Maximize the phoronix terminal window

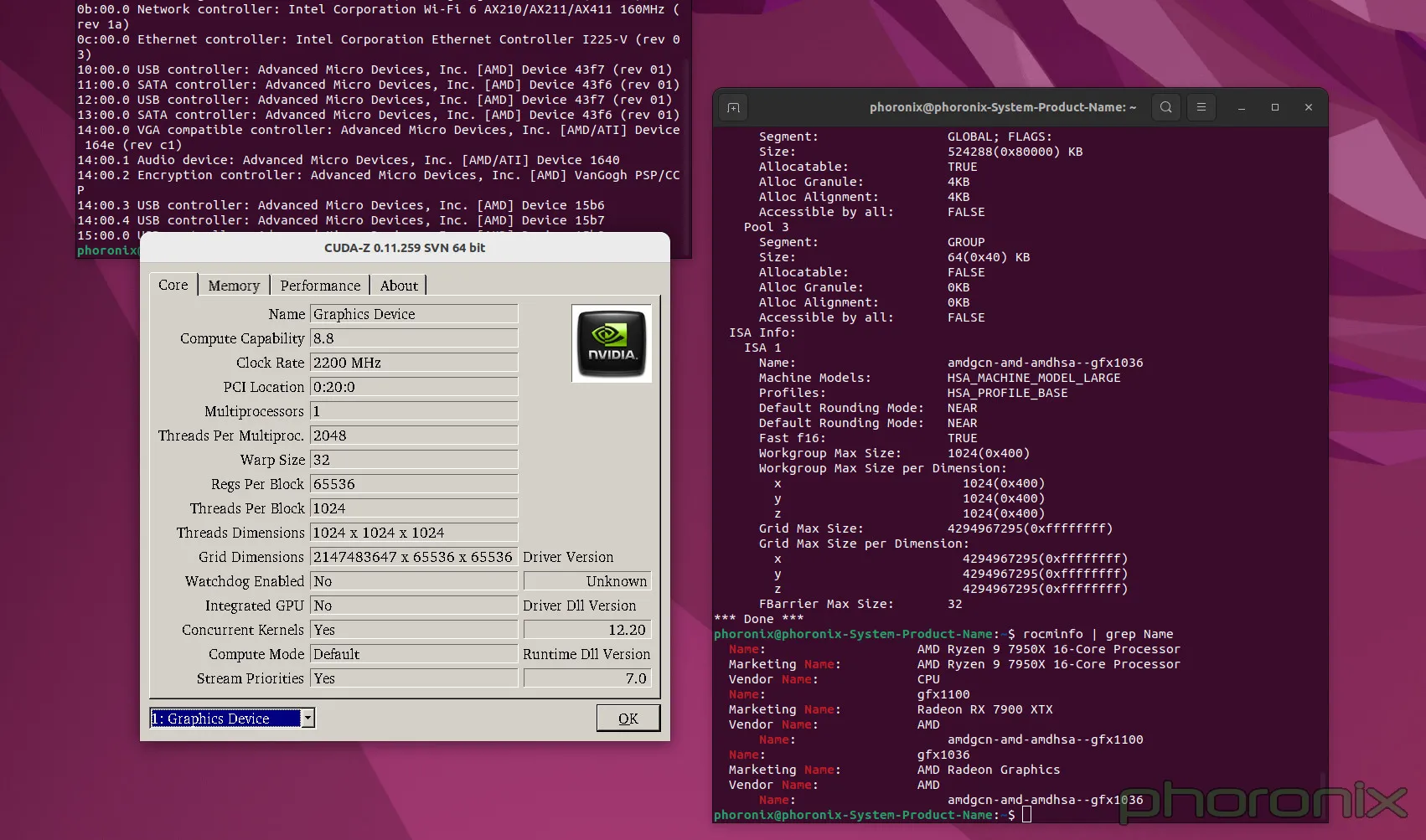pos(1275,107)
